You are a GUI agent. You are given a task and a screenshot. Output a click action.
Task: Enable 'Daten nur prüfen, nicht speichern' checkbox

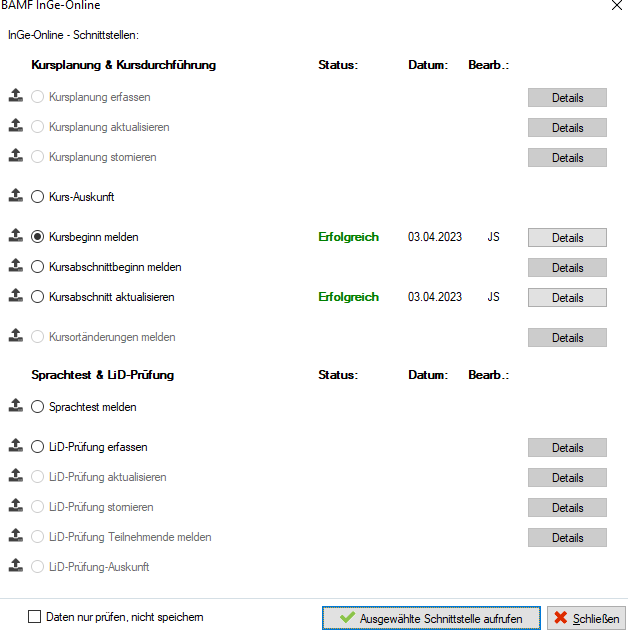(x=35, y=617)
